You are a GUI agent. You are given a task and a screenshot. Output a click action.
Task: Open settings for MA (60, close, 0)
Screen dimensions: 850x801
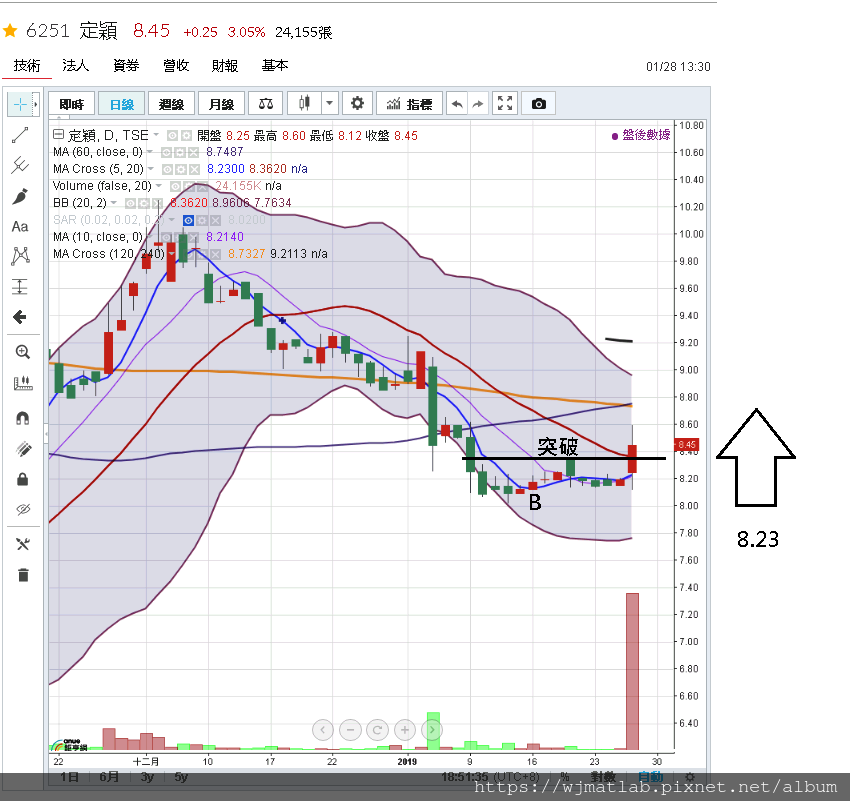pyautogui.click(x=180, y=152)
